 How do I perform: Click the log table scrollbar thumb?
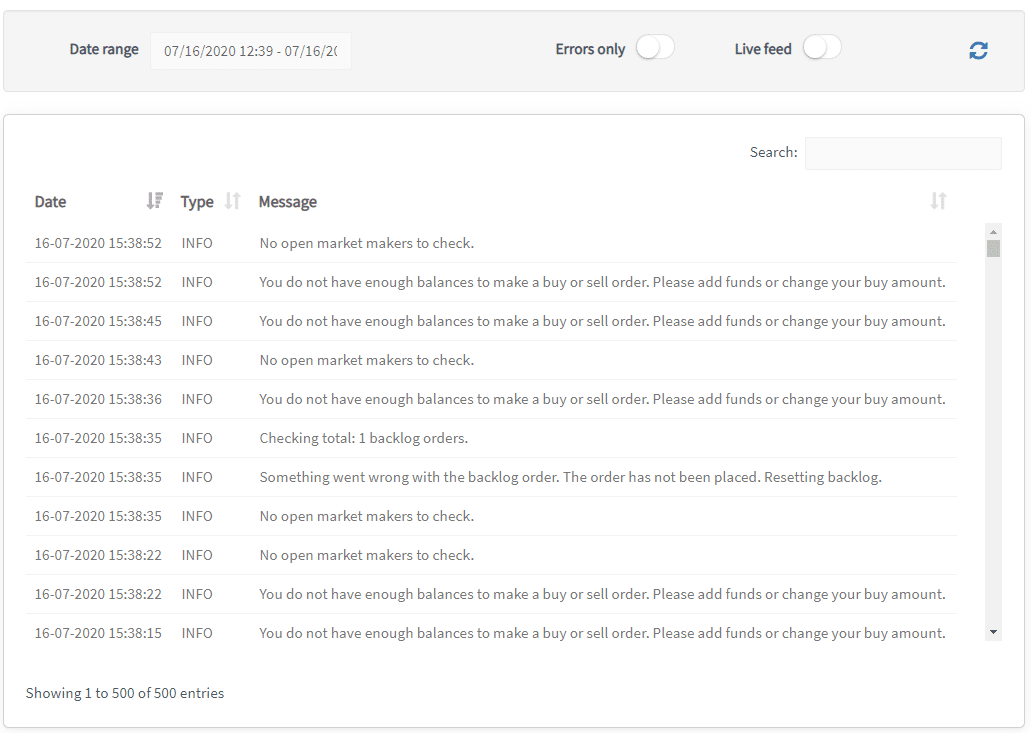click(994, 248)
